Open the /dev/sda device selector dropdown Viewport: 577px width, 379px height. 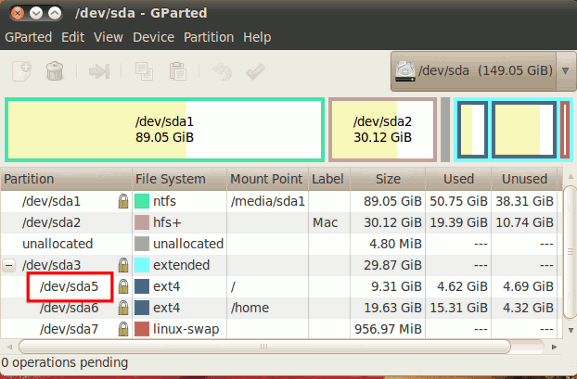tap(483, 71)
